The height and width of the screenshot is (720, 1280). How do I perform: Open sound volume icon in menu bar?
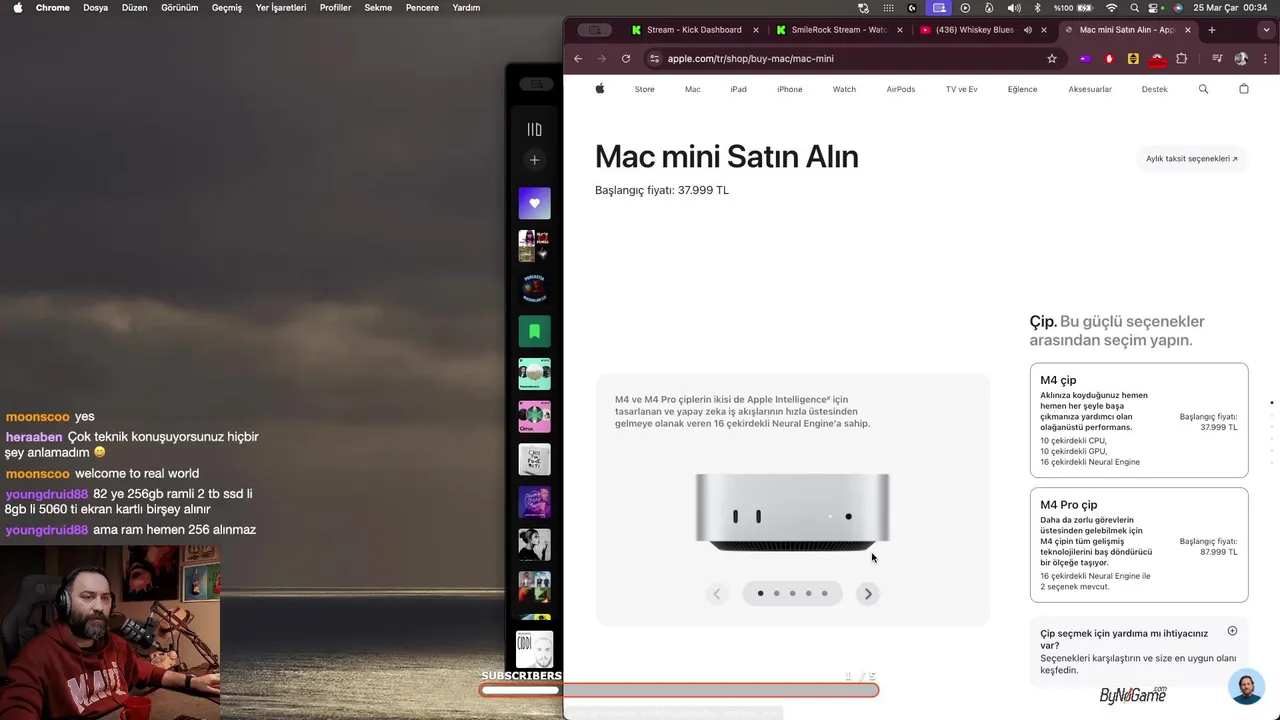[1014, 8]
